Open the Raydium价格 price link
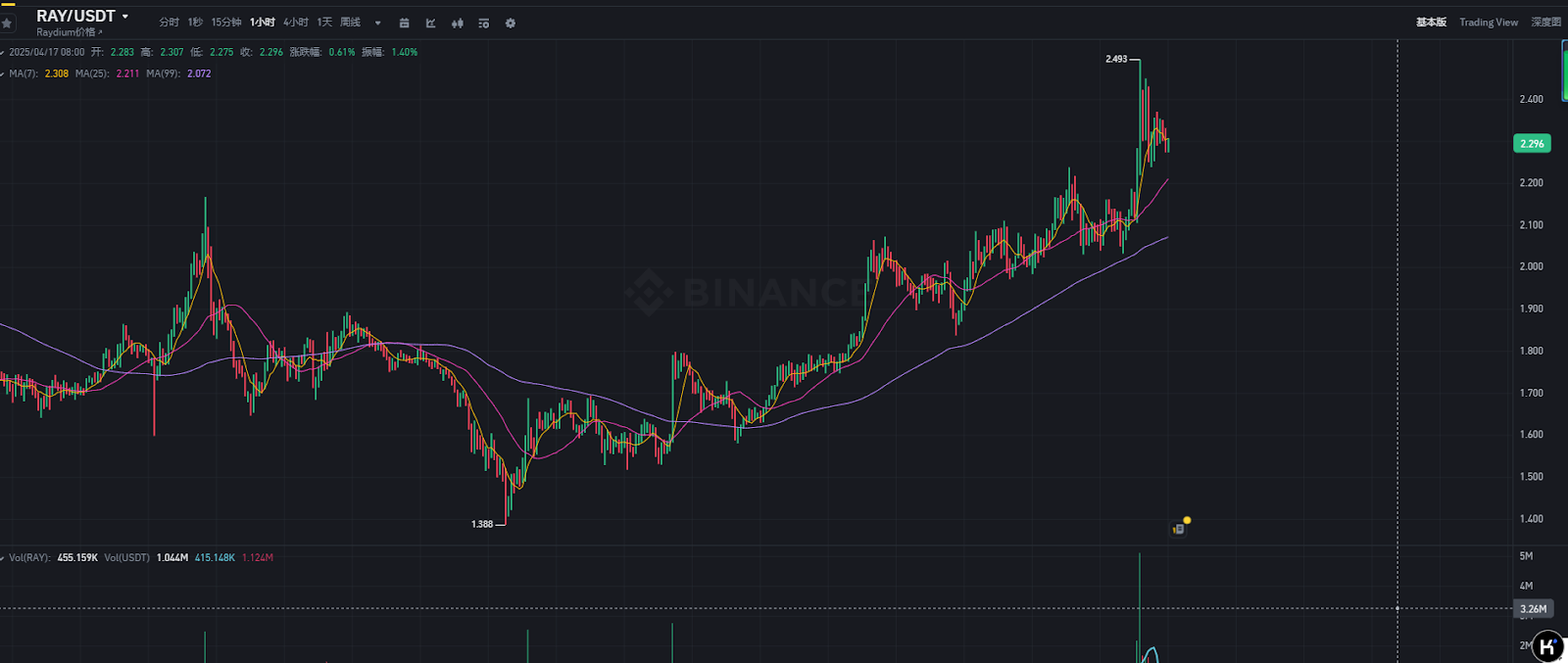The image size is (1568, 663). pos(69,32)
